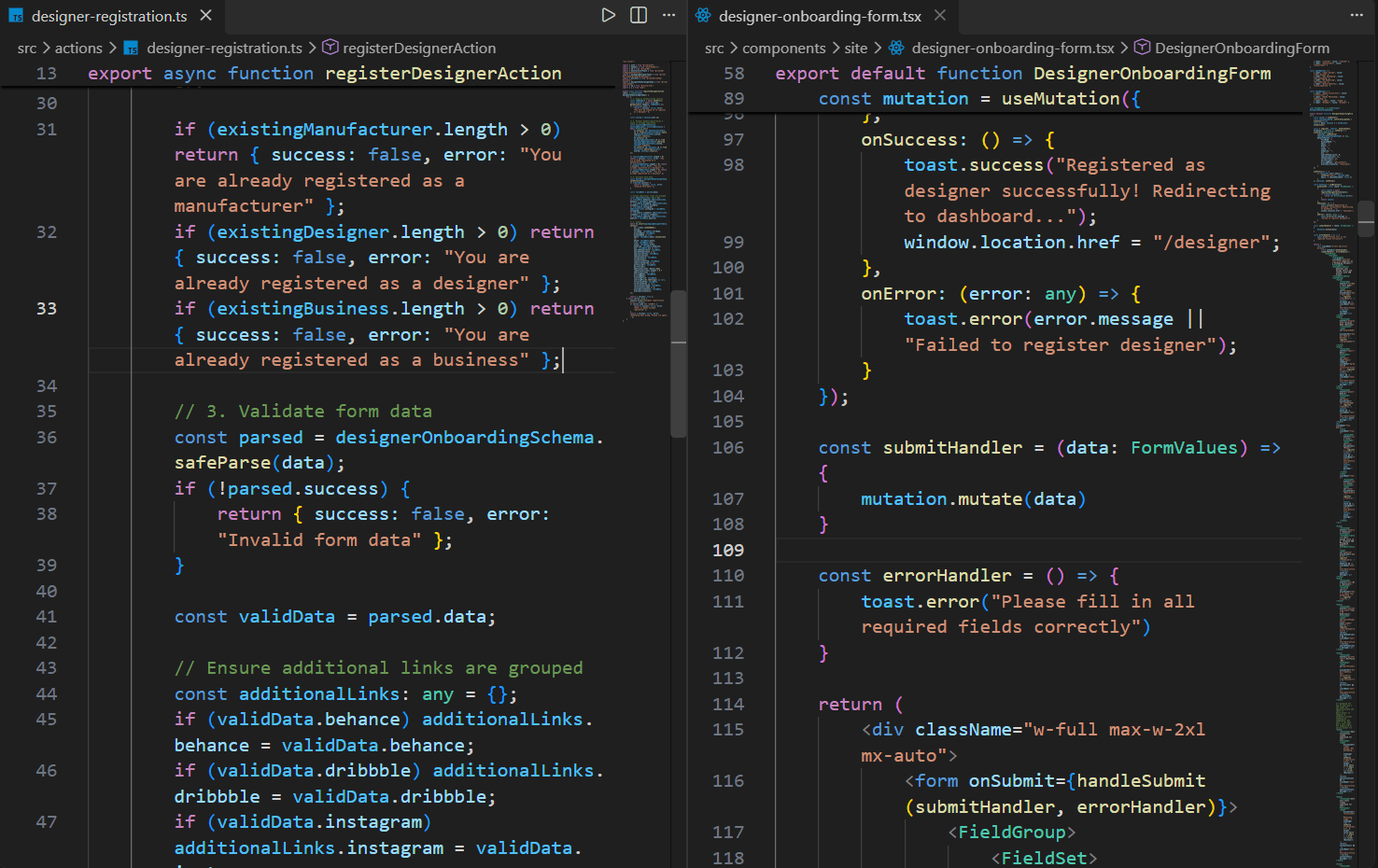Run the designer-registration.ts file
Viewport: 1378px width, 868px height.
[x=608, y=15]
